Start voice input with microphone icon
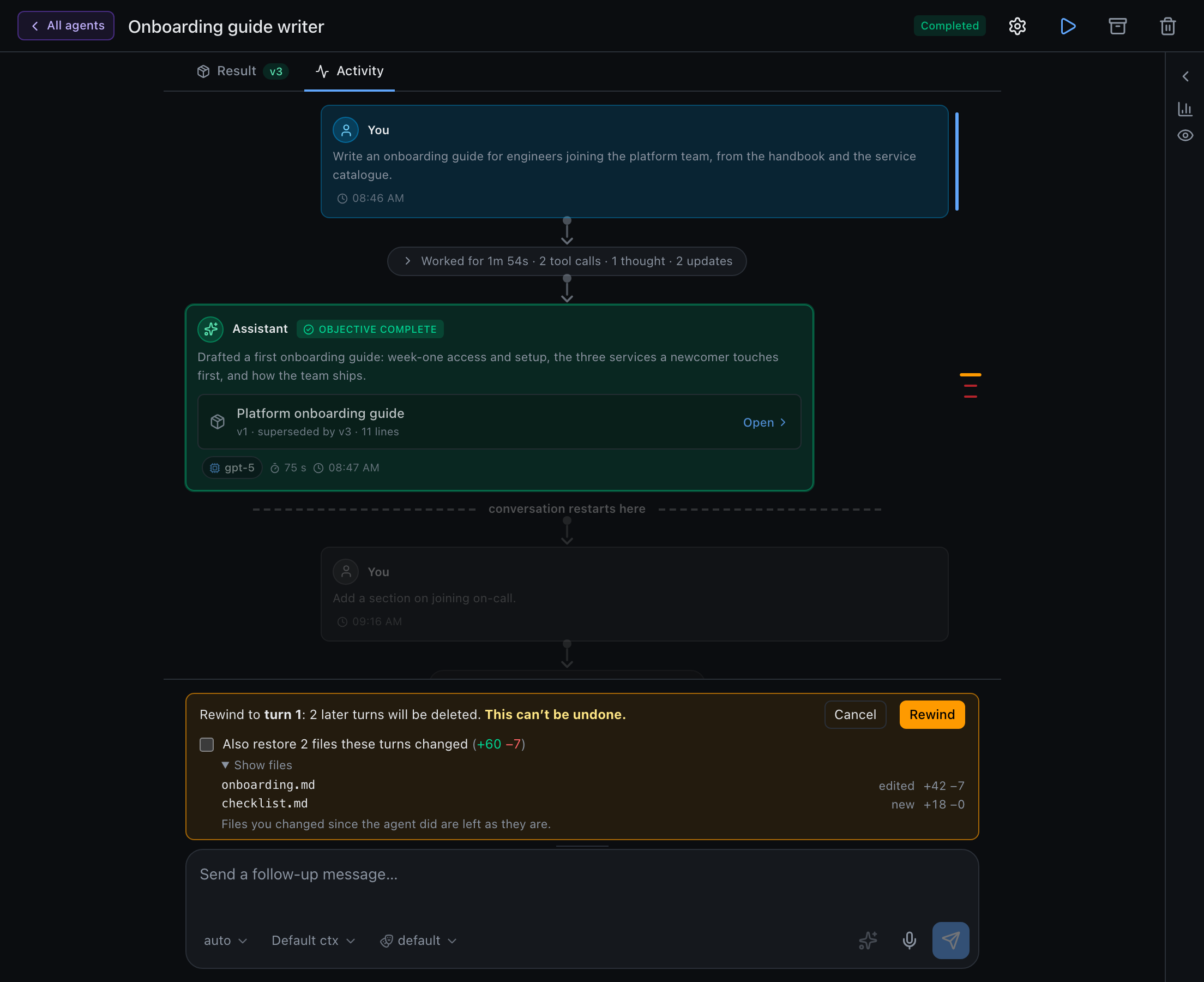The width and height of the screenshot is (1204, 982). point(910,941)
